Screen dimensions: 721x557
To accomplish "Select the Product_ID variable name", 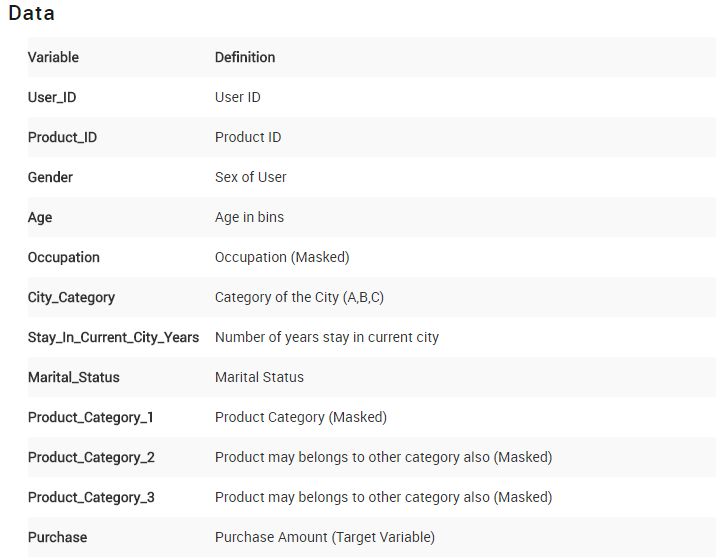I will click(62, 137).
